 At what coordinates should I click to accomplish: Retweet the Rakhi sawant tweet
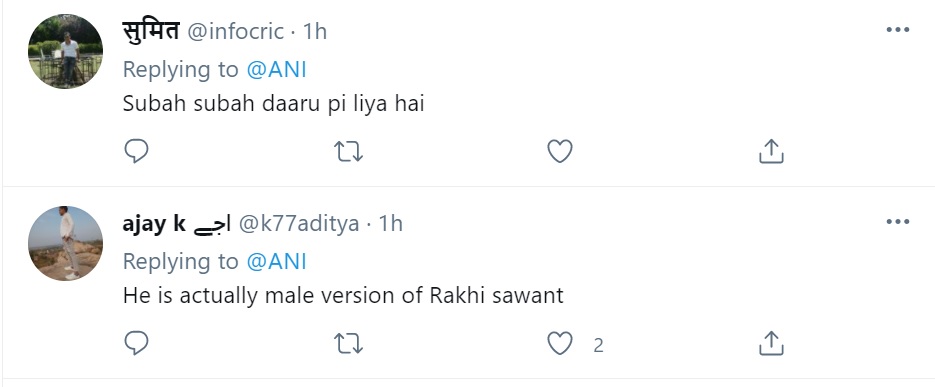coord(348,344)
